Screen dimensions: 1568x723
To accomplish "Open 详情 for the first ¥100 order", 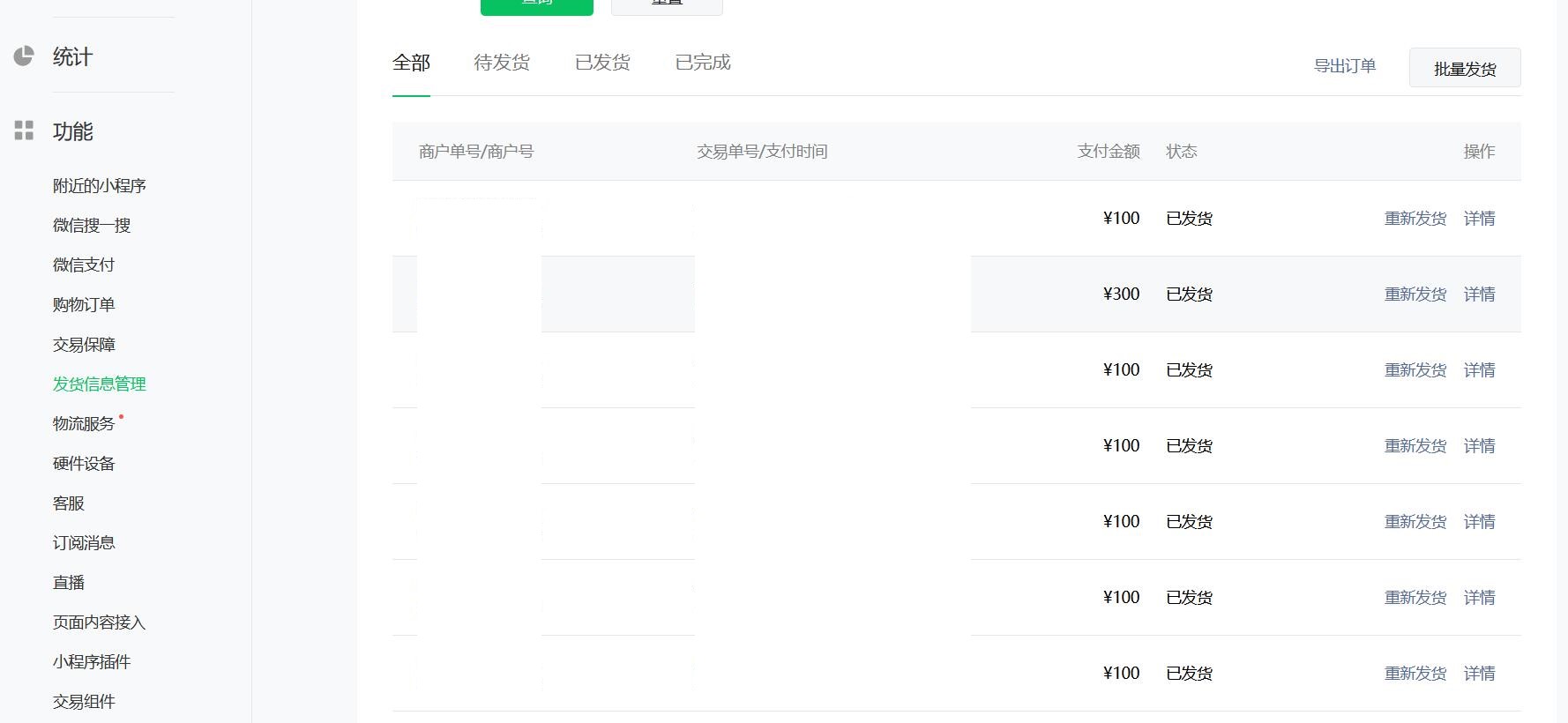I will (1479, 219).
